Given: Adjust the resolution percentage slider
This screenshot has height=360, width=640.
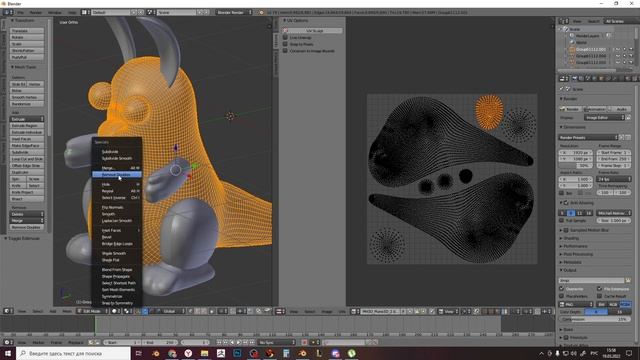Looking at the screenshot, I should click(x=576, y=166).
